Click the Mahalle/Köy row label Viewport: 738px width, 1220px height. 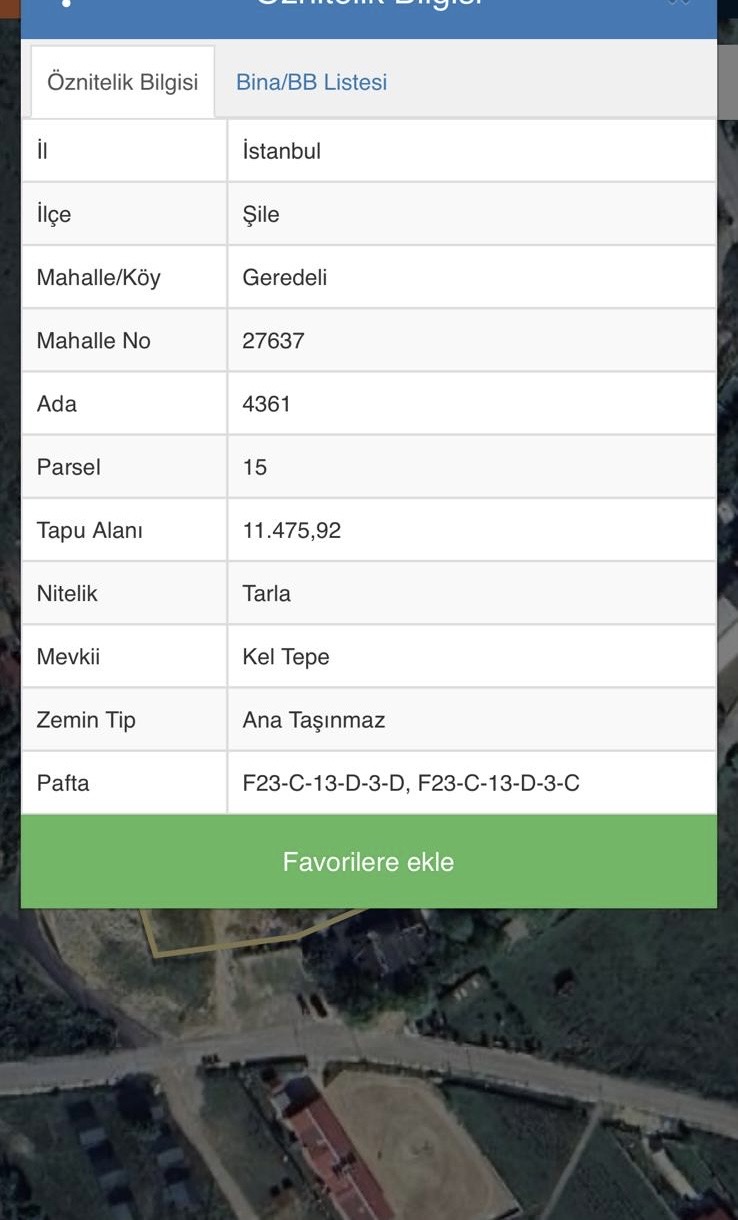coord(98,277)
